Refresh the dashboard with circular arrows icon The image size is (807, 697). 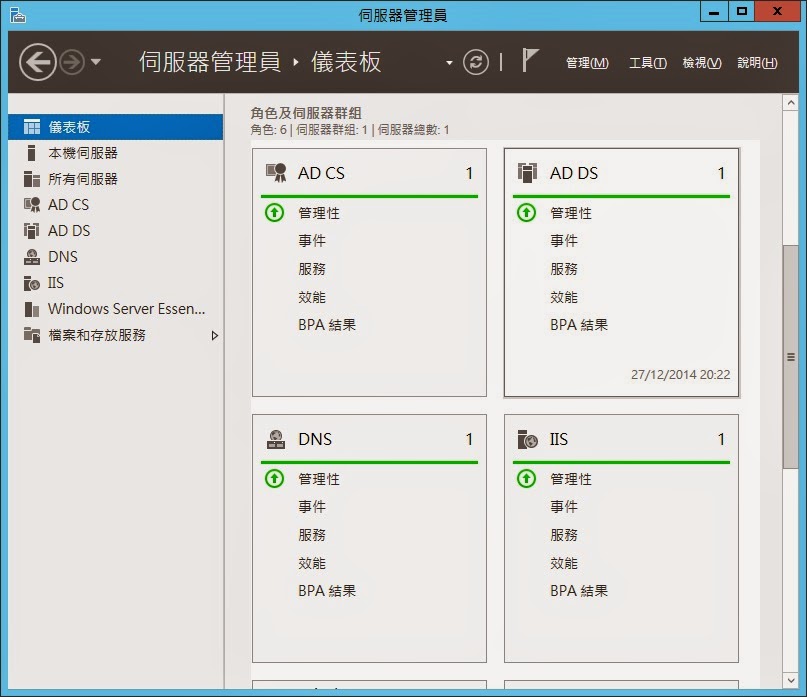click(x=476, y=62)
